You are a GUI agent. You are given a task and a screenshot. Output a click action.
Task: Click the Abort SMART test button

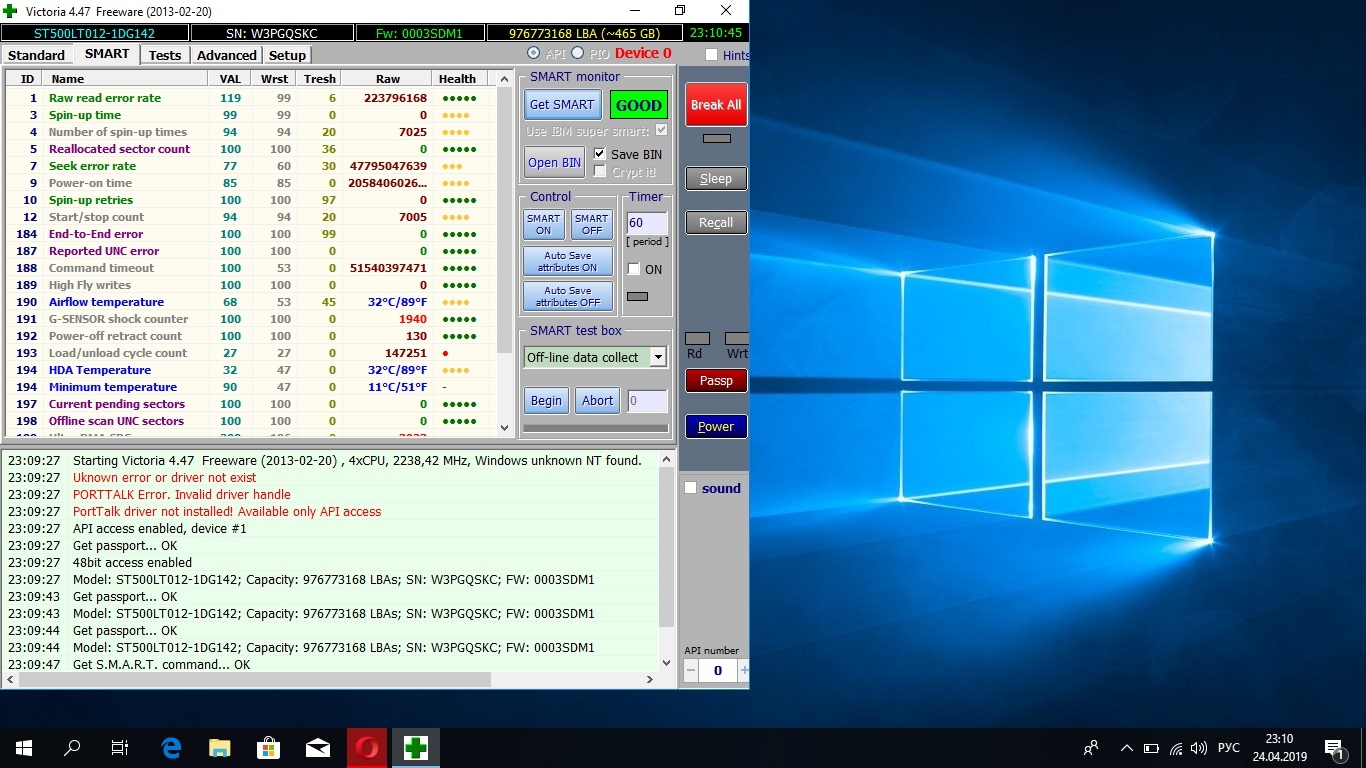pyautogui.click(x=598, y=401)
